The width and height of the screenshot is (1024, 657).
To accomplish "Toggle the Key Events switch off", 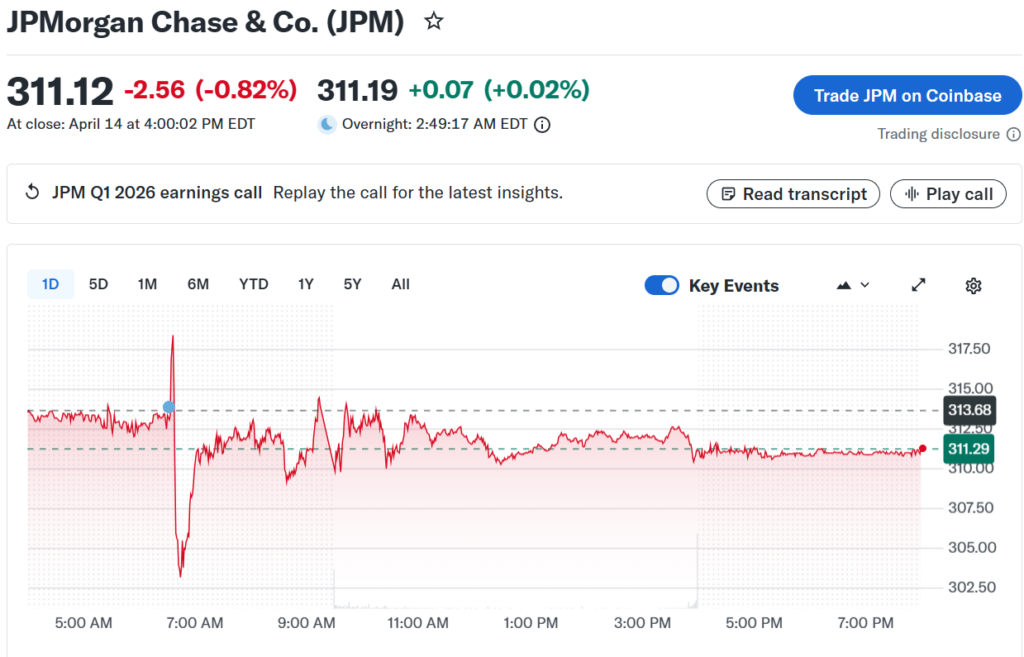I will 662,285.
